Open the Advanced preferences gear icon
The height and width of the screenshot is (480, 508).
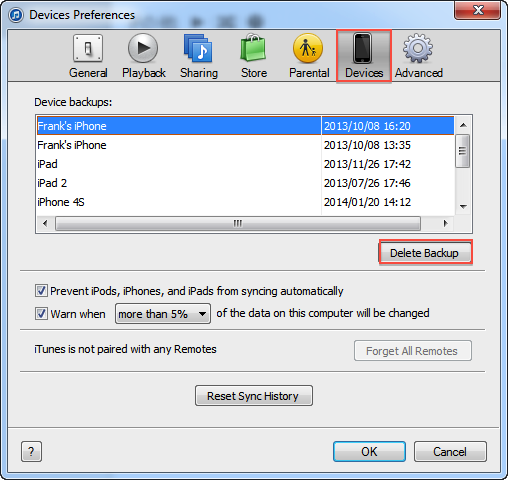click(418, 48)
